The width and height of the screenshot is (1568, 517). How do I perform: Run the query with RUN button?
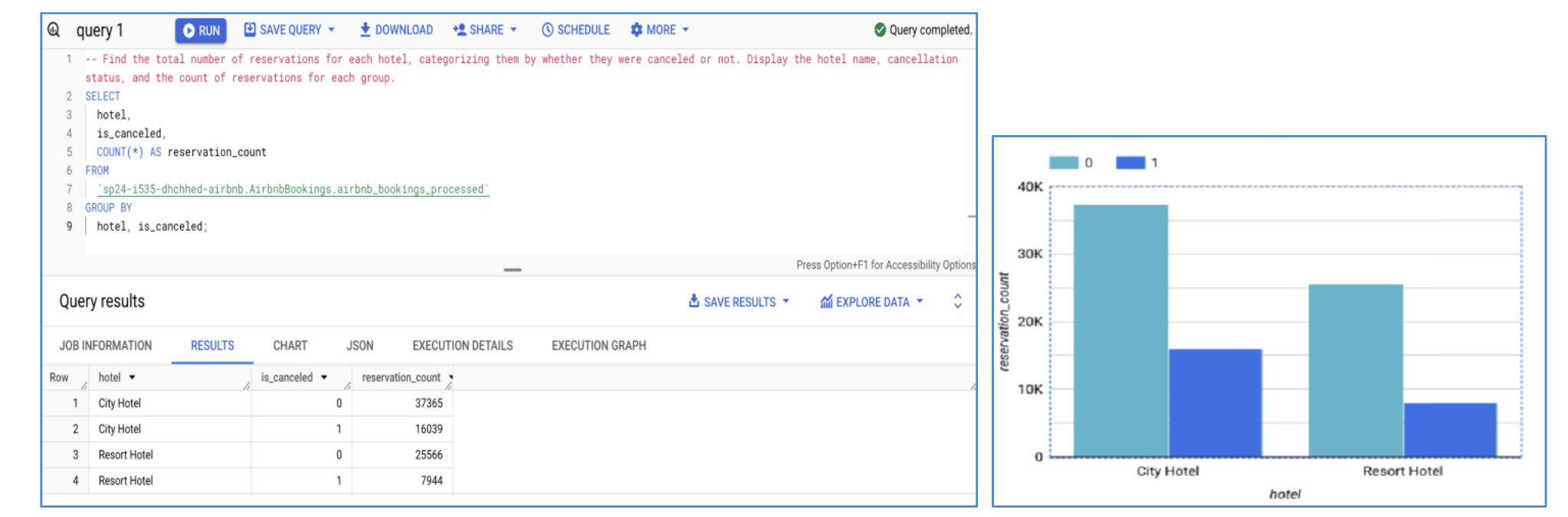pos(201,31)
